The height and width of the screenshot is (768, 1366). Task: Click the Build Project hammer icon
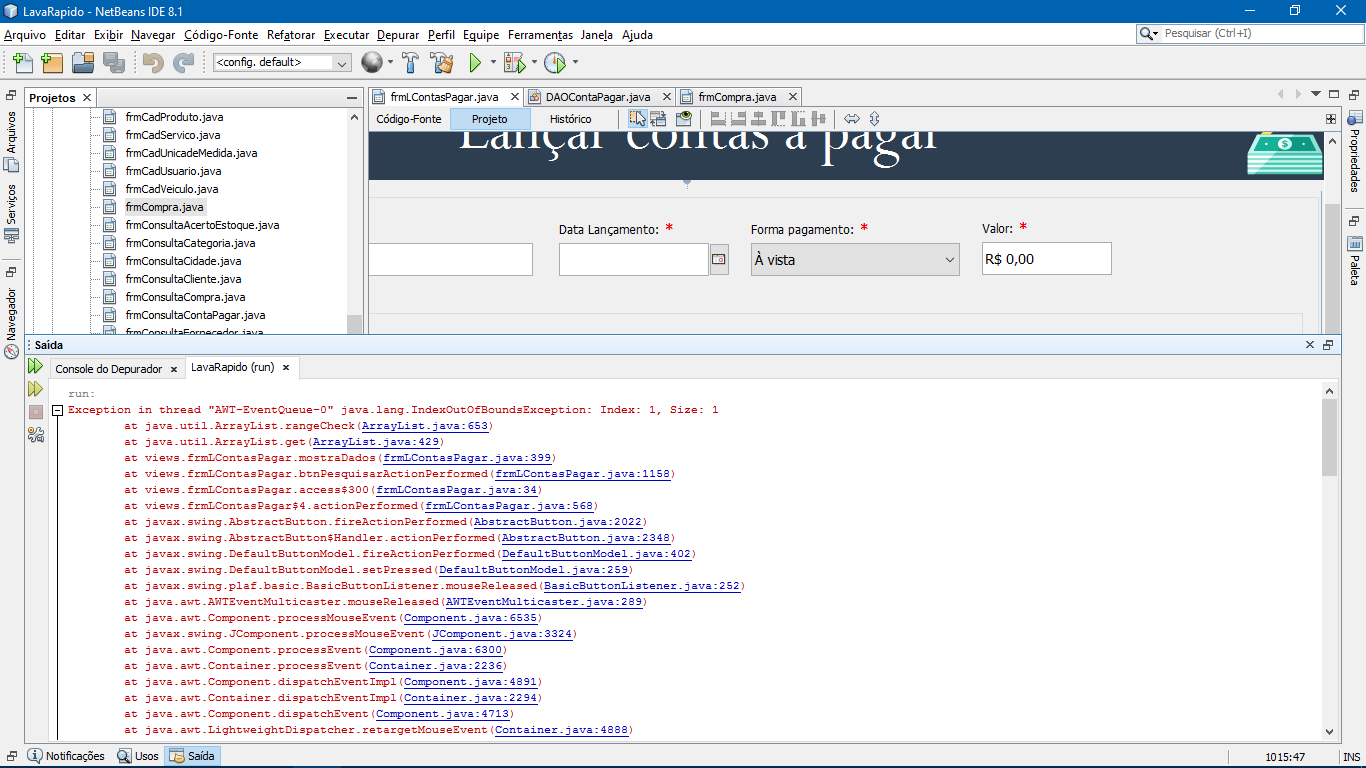click(410, 62)
